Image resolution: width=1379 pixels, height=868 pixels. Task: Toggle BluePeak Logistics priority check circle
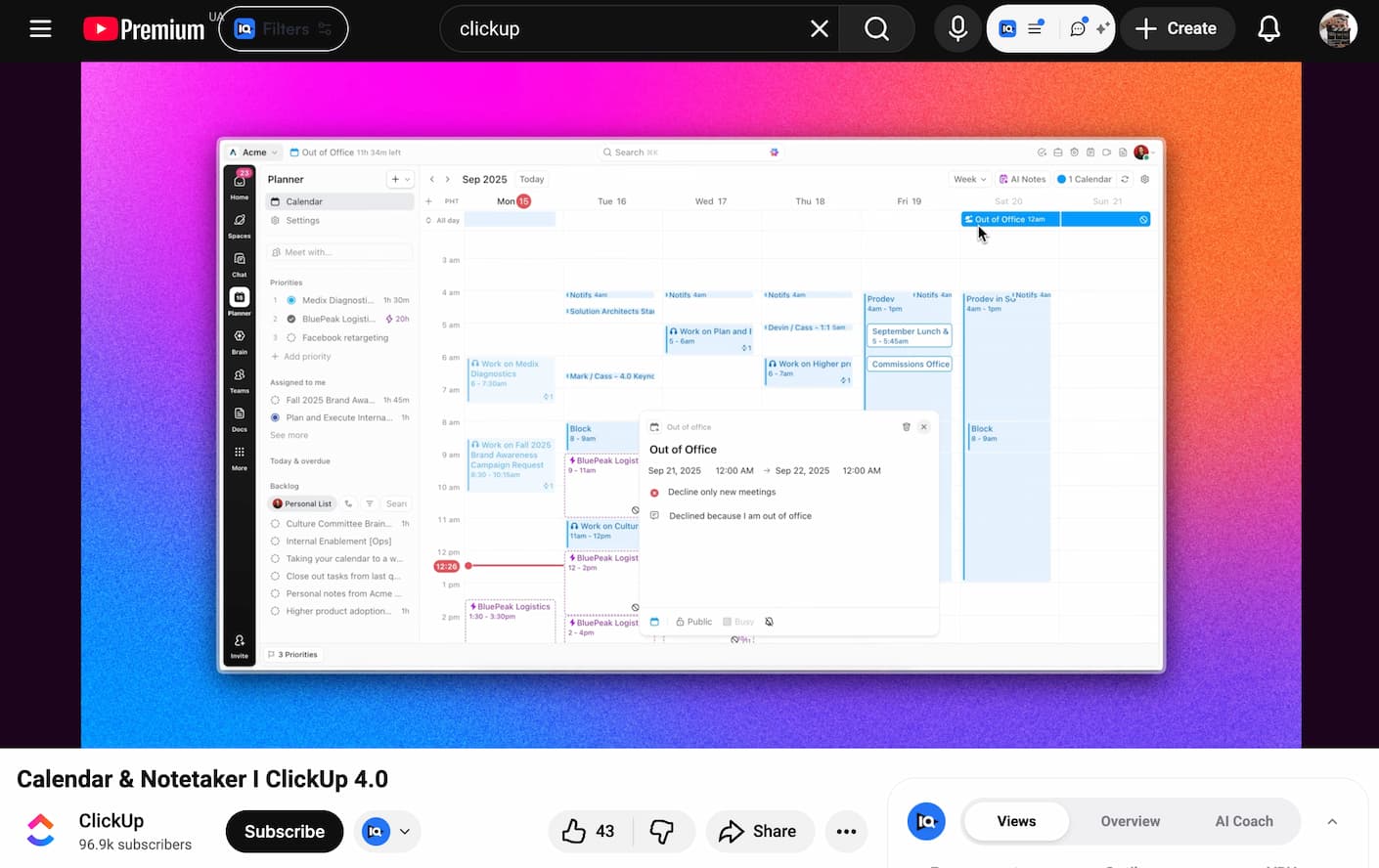[290, 319]
